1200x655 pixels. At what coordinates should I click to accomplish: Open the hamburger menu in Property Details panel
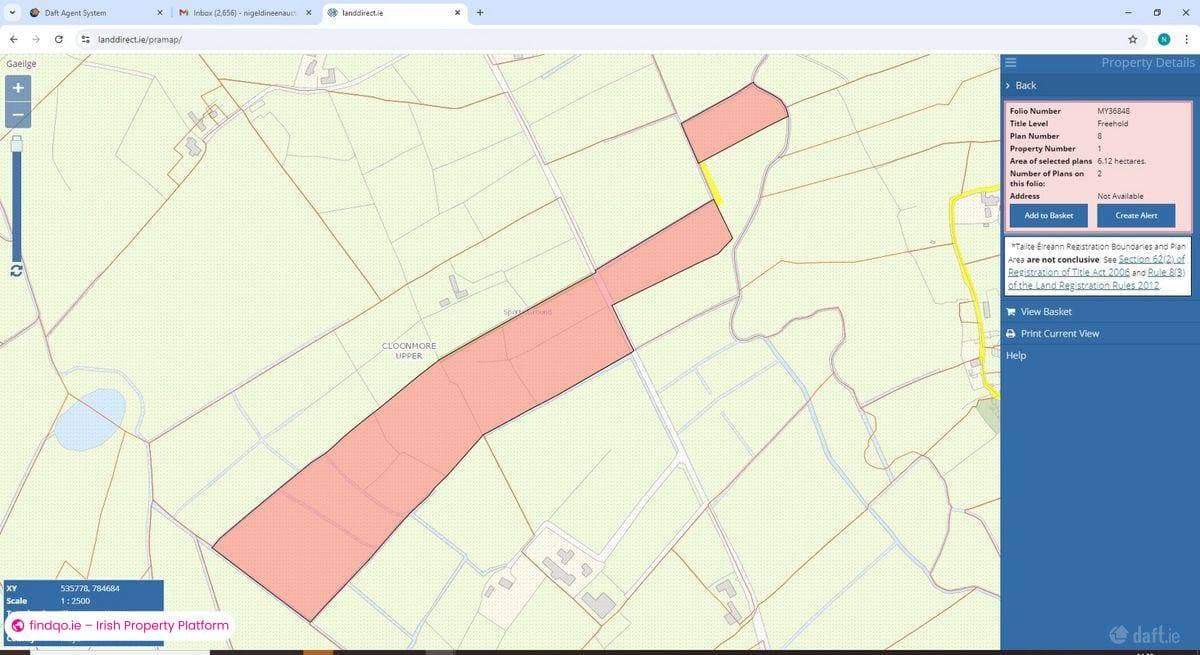(1010, 62)
